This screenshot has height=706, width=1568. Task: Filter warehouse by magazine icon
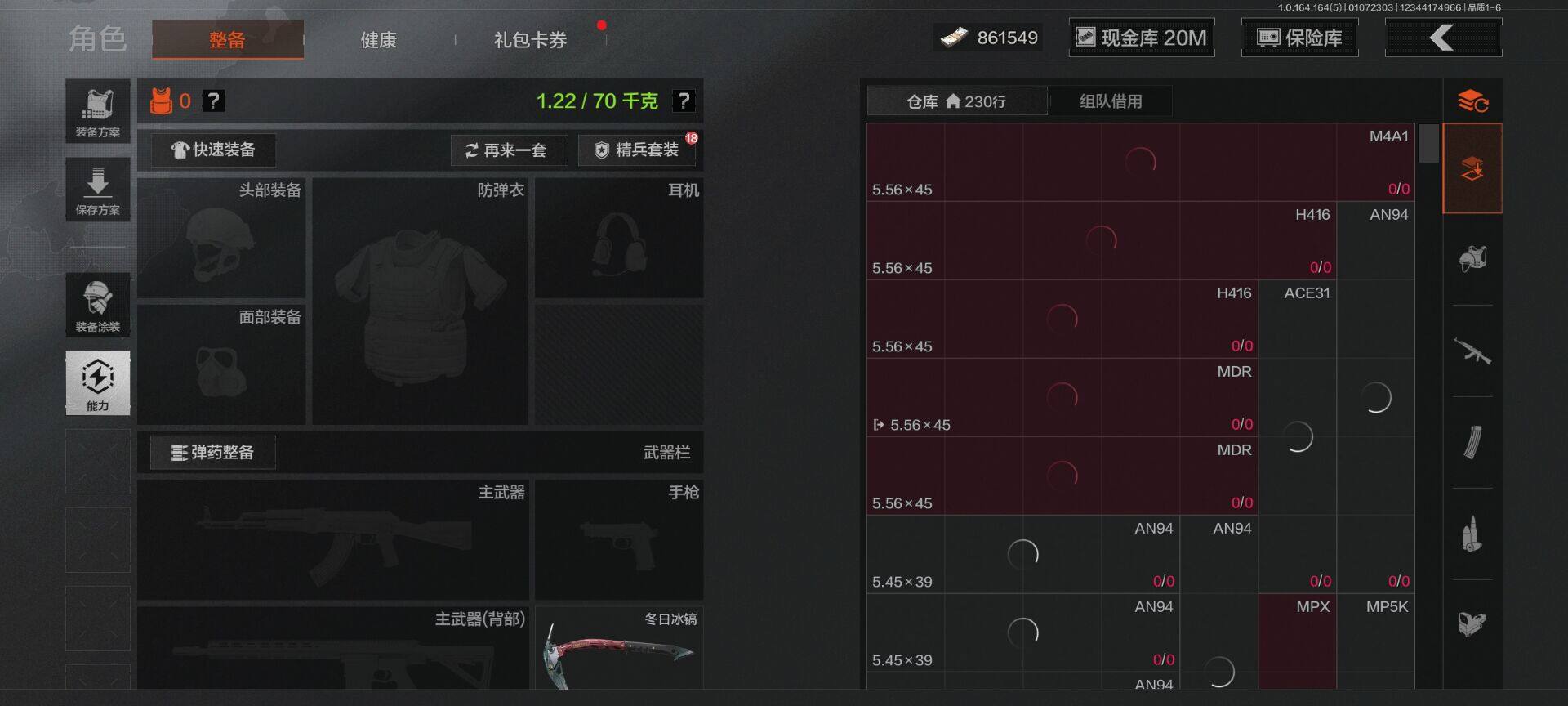click(1472, 443)
